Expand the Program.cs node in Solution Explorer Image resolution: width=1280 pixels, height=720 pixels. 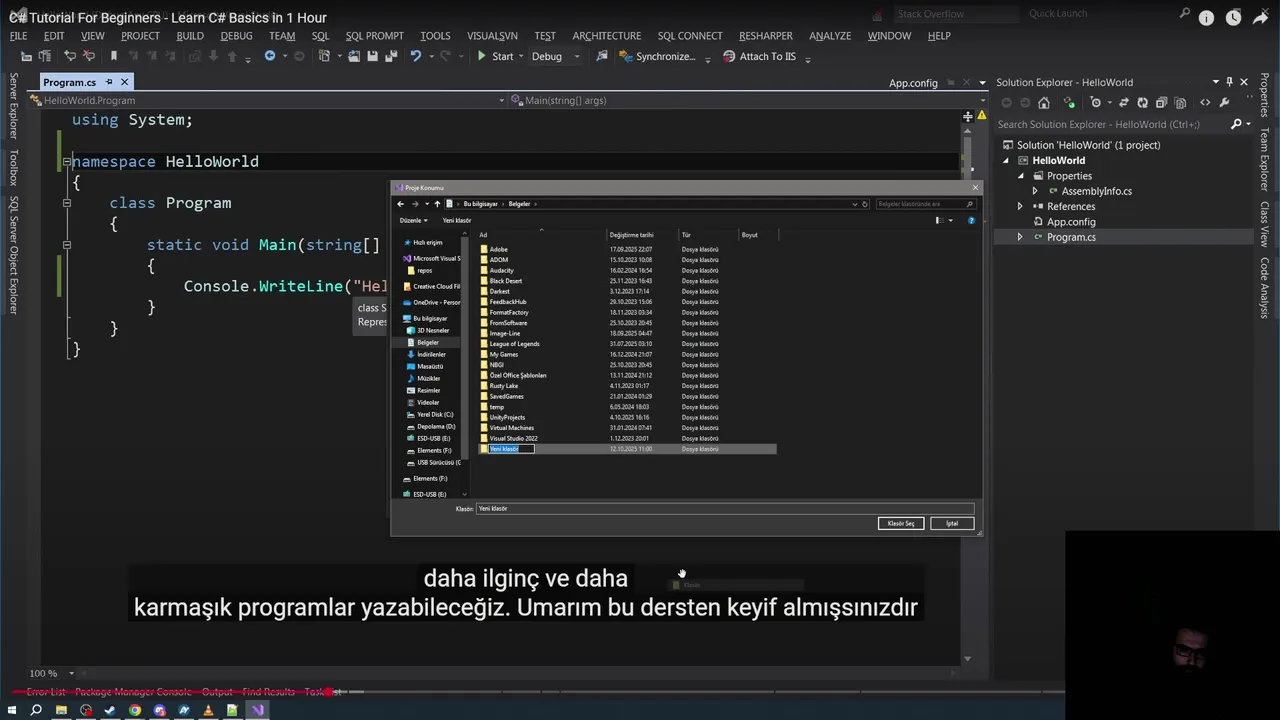point(1020,237)
